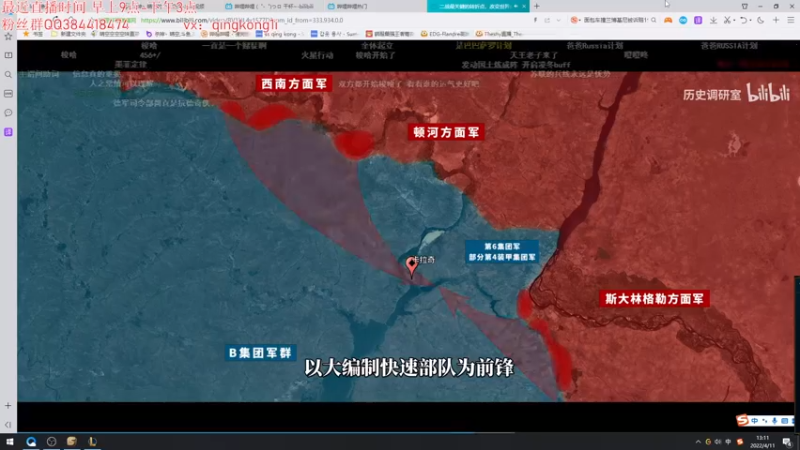The height and width of the screenshot is (450, 800).
Task: Click the bilibili logo watermark in video
Action: click(768, 93)
